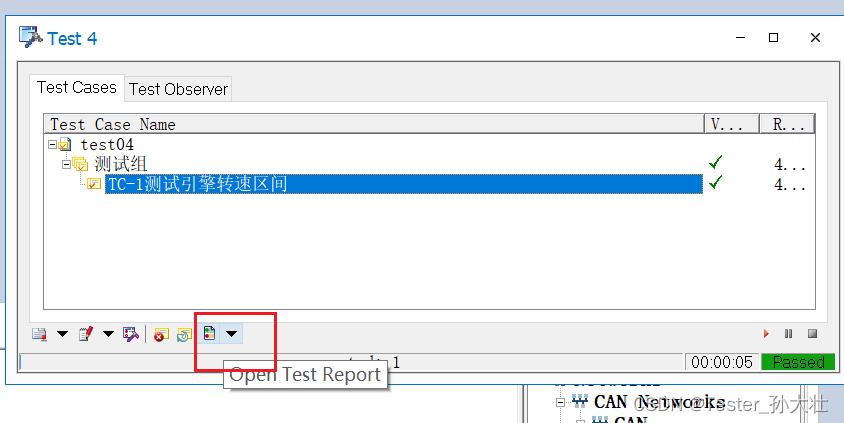Click the 00:00:05 elapsed time field

click(722, 362)
